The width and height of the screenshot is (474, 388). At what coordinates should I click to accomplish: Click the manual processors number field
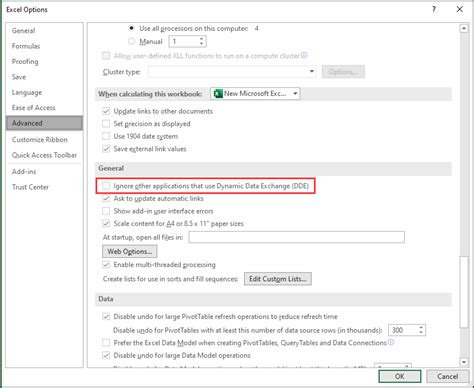[x=184, y=41]
